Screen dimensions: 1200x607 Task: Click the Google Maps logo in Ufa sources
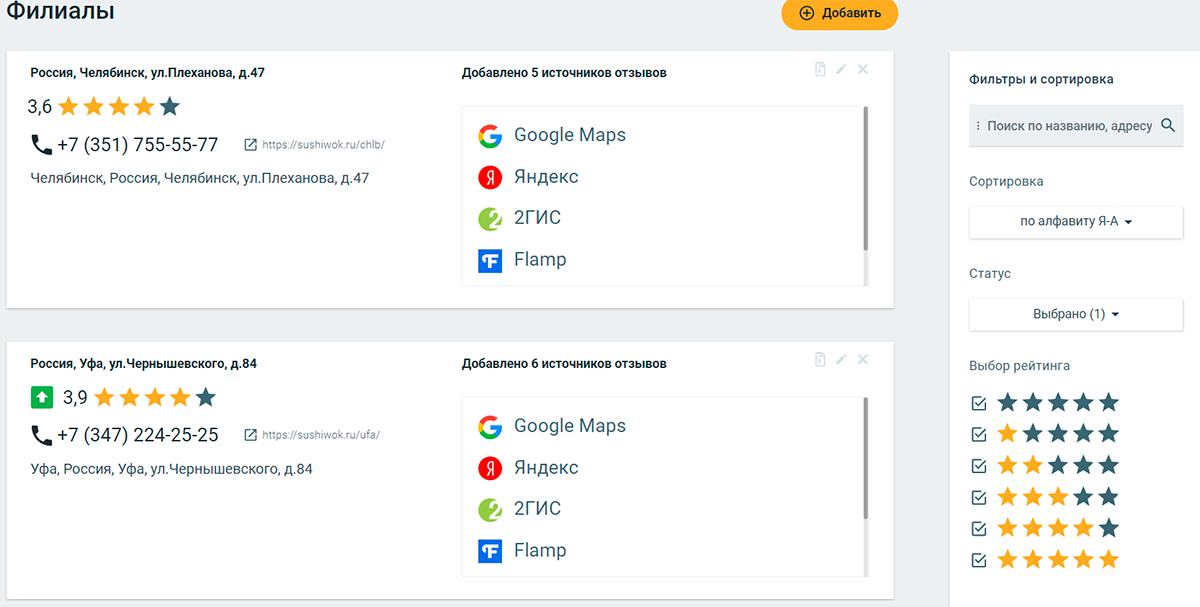click(x=489, y=427)
